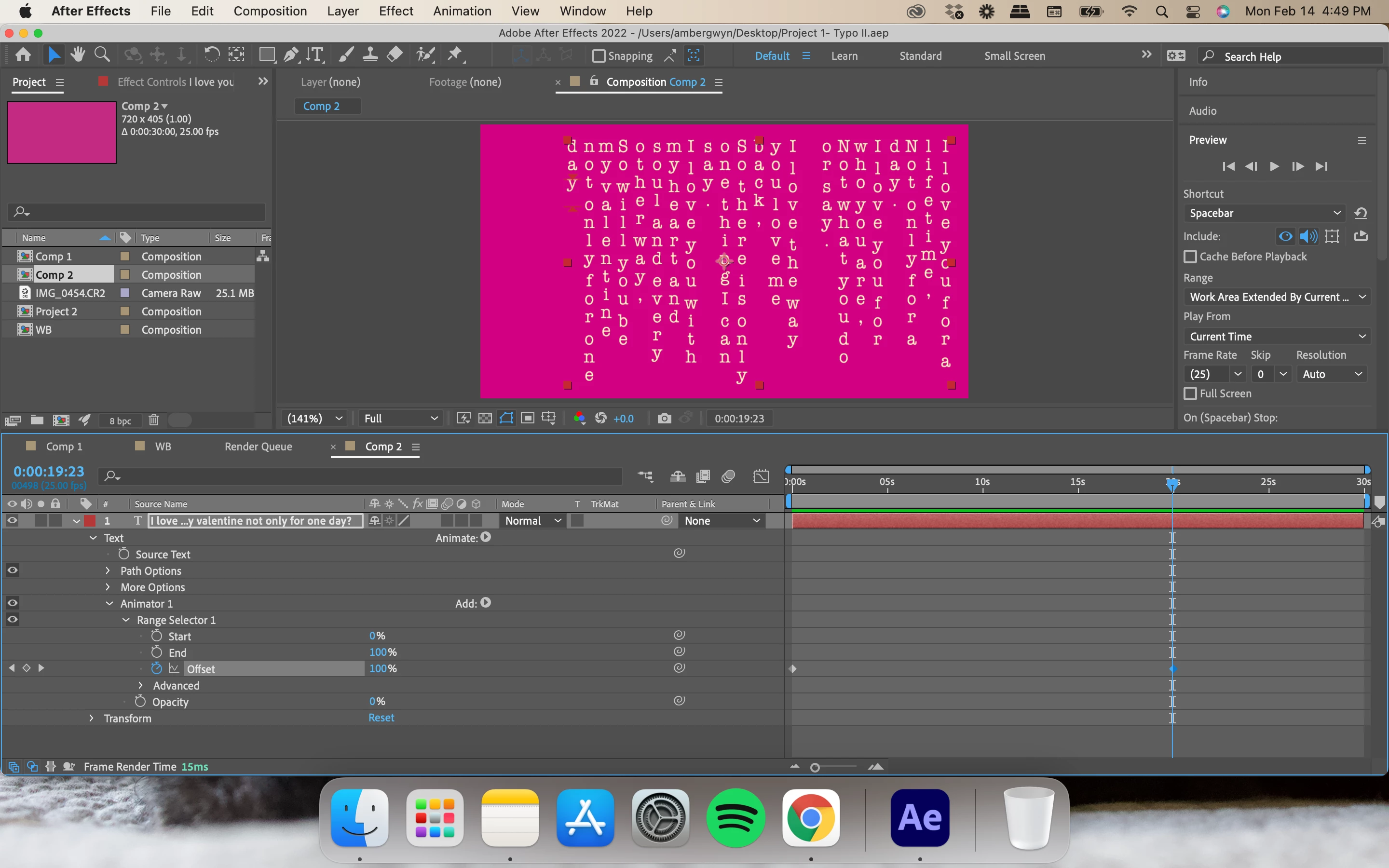Select the Puppet Pin tool
Screen dimensions: 1389x868
click(455, 55)
